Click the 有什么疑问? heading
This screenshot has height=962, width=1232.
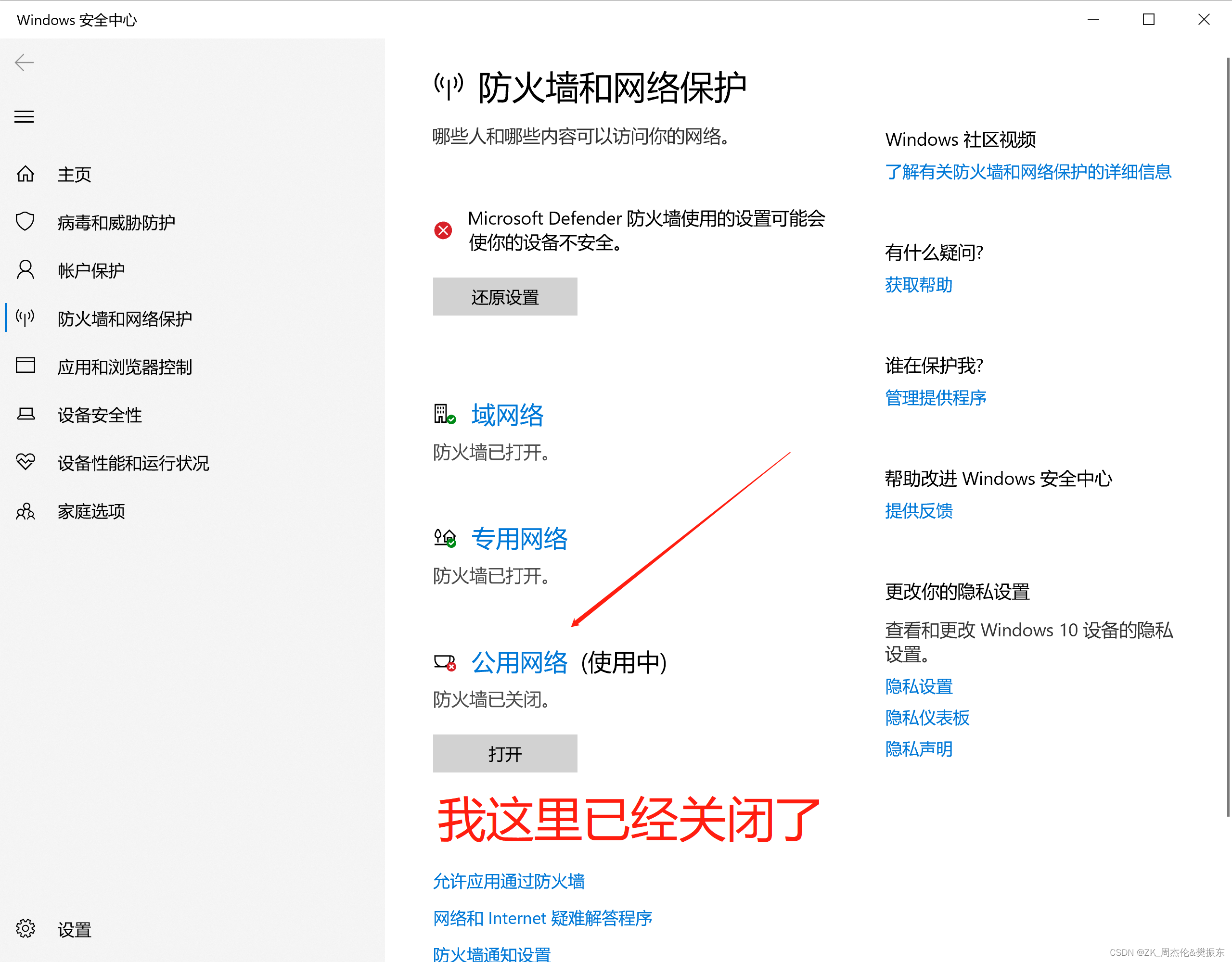click(x=934, y=253)
